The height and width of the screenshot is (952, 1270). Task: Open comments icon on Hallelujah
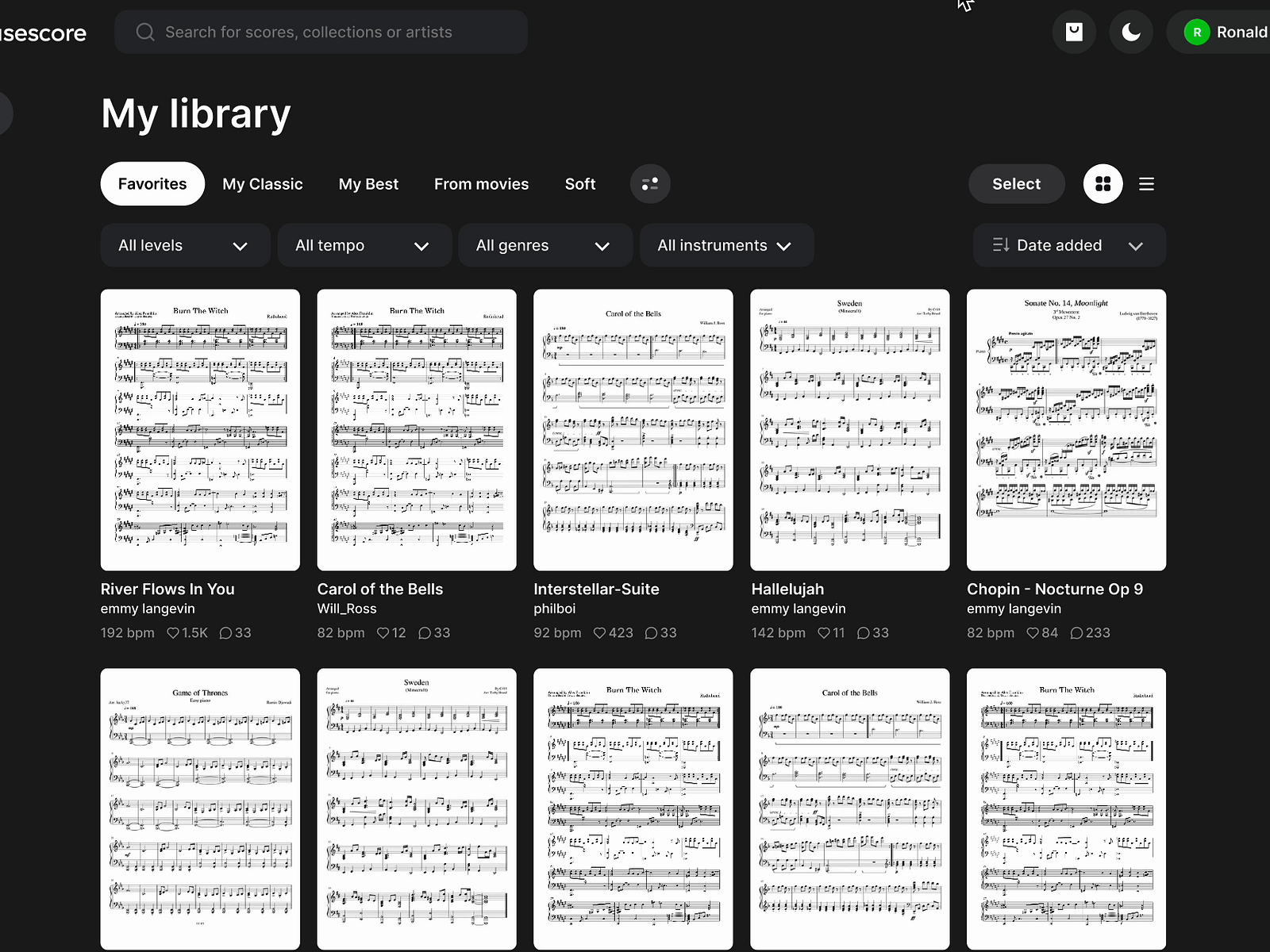click(x=864, y=633)
